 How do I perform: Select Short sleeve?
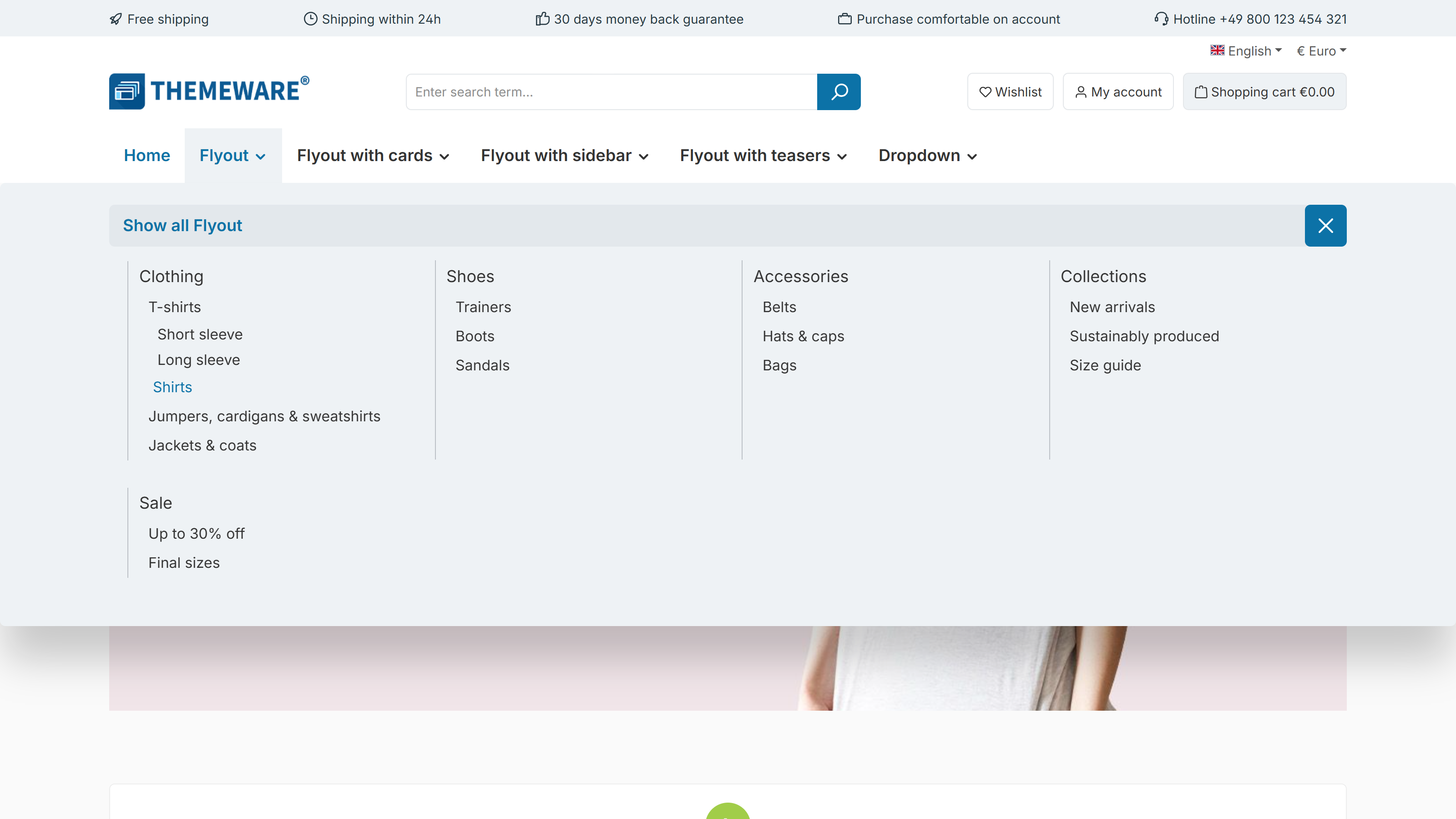(x=200, y=334)
